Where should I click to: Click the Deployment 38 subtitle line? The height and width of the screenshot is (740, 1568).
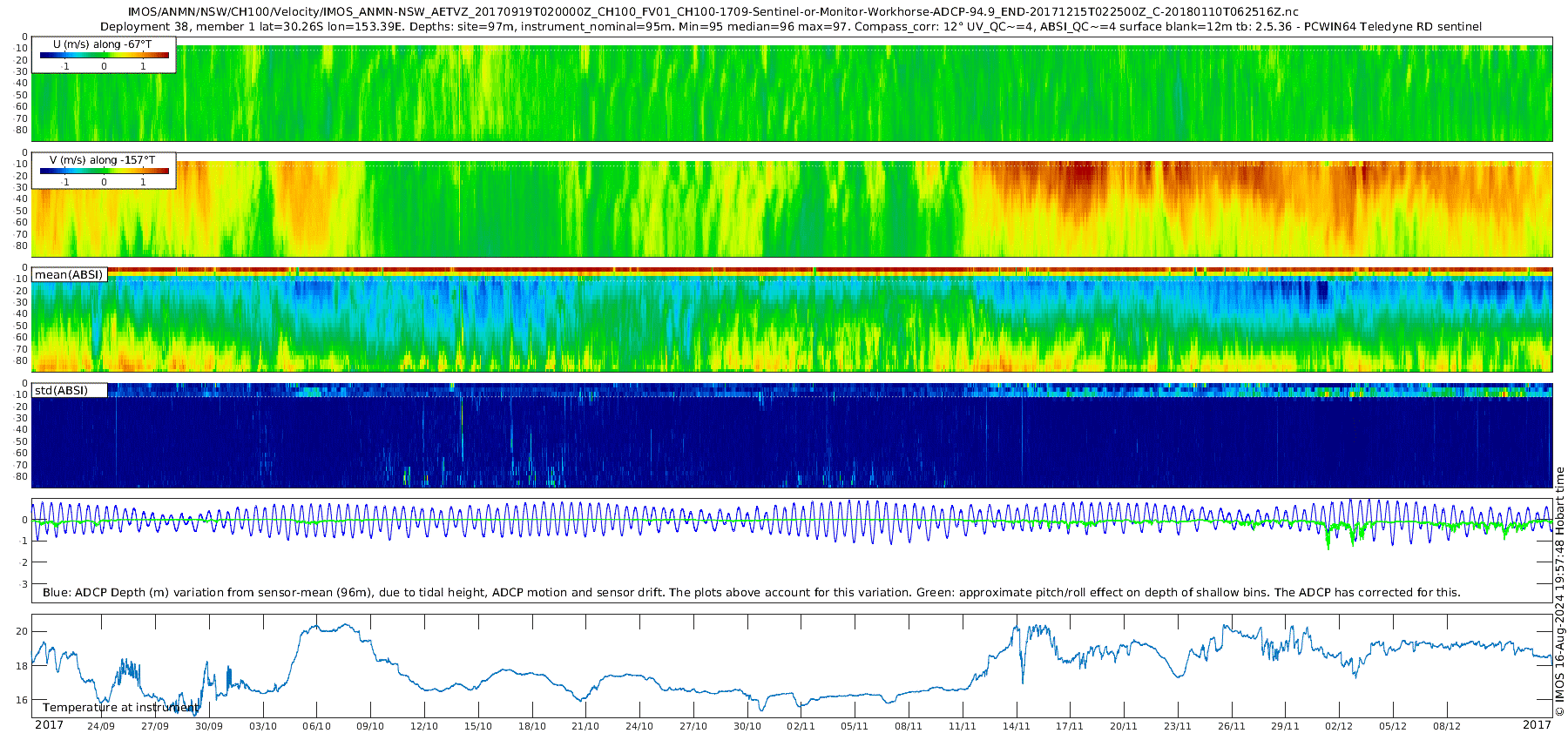pyautogui.click(x=791, y=27)
